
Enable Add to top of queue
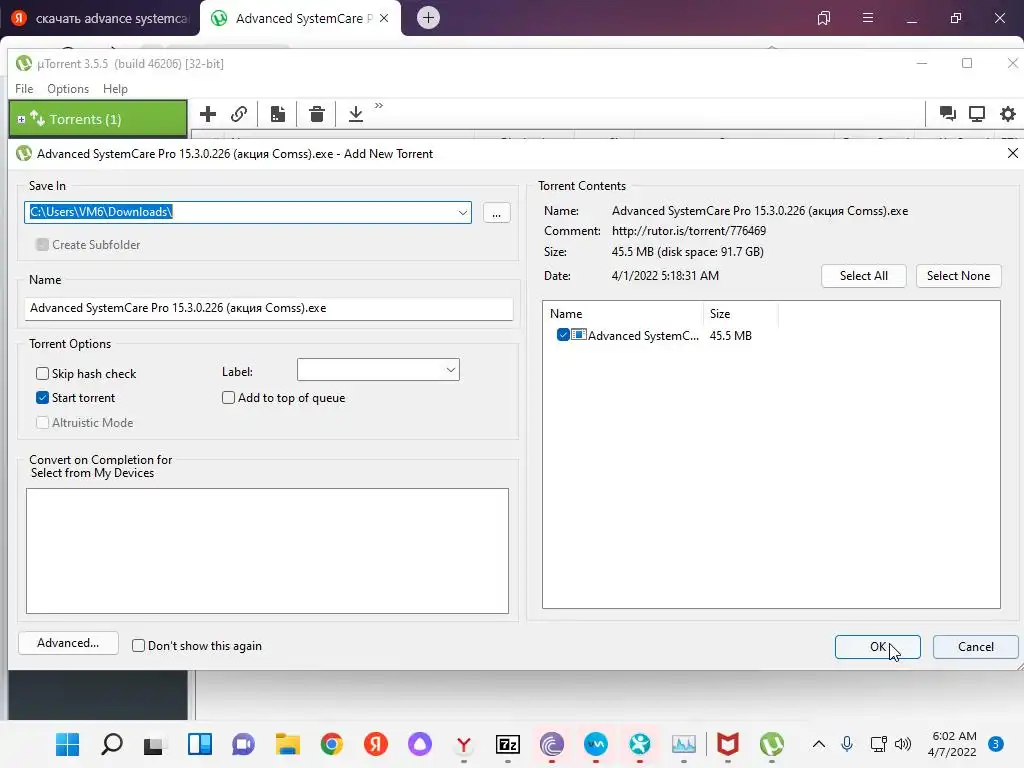[x=229, y=398]
